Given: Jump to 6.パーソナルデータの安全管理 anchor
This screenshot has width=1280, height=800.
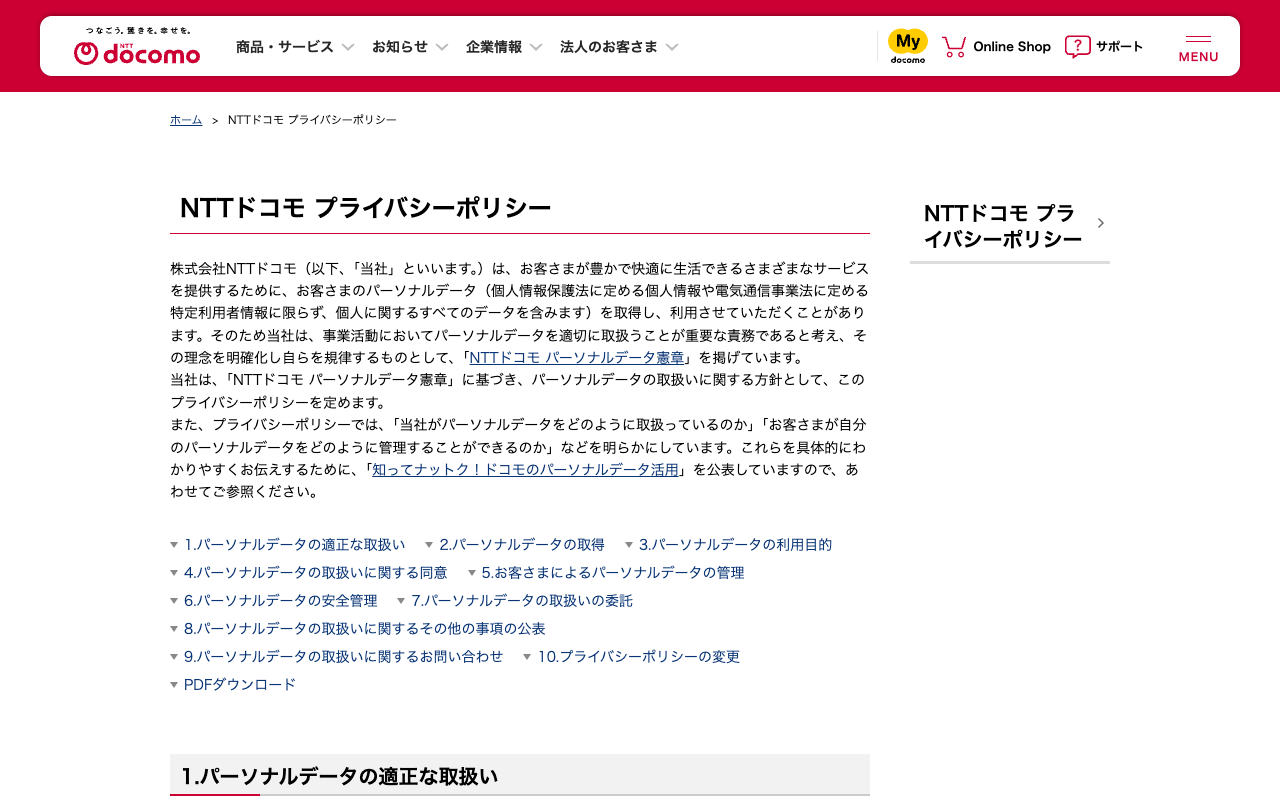Looking at the screenshot, I should click(274, 601).
